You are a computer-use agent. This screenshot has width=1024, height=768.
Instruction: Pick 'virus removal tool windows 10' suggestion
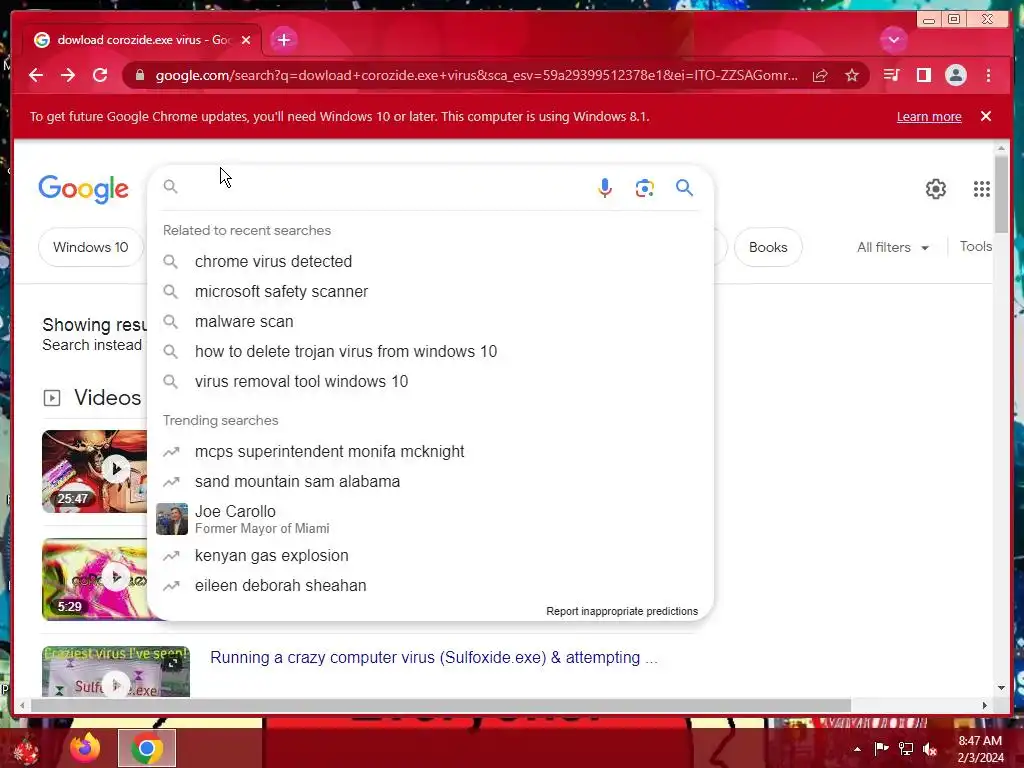[x=431, y=381]
